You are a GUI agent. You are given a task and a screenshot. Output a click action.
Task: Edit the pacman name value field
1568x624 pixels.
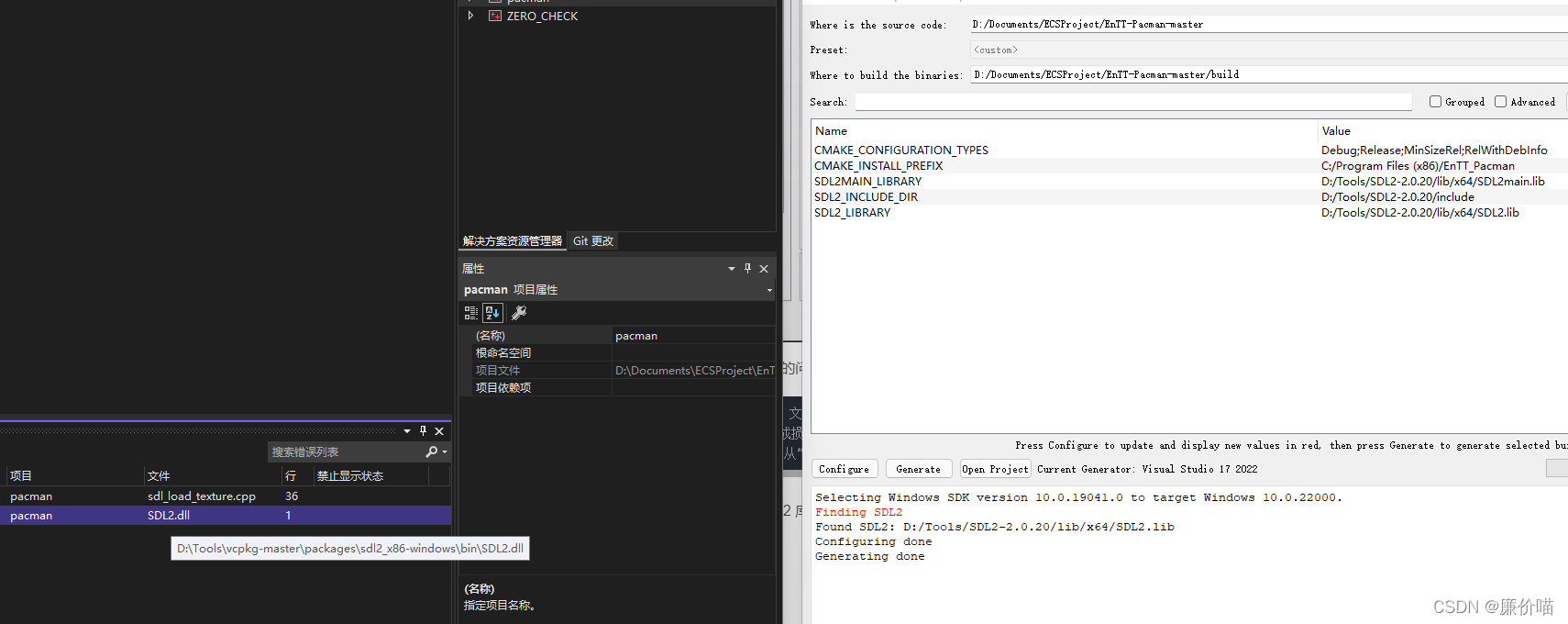(693, 335)
